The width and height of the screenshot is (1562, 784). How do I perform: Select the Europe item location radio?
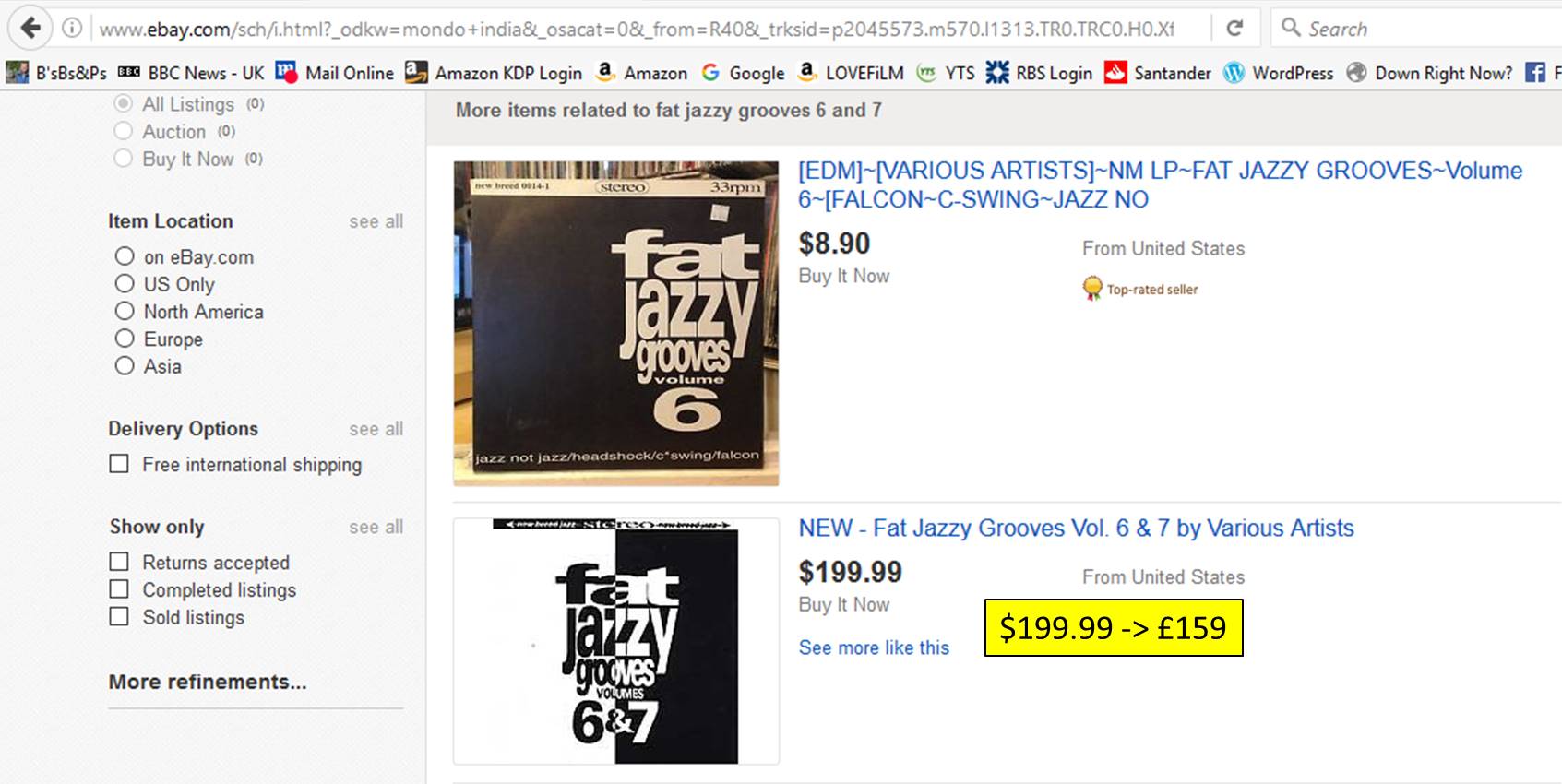(125, 339)
